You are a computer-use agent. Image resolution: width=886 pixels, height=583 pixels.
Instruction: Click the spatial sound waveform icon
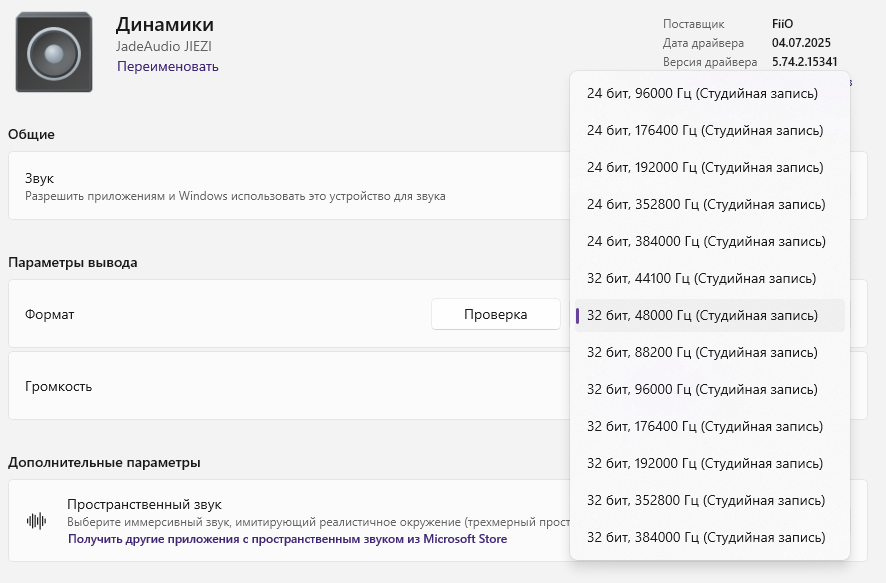[37, 521]
